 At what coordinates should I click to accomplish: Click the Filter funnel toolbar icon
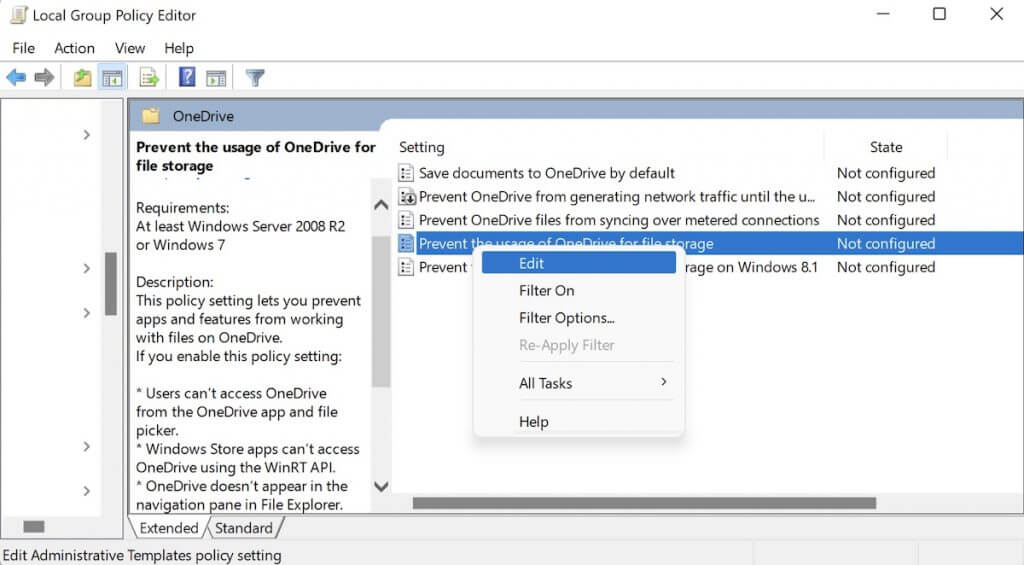point(255,78)
